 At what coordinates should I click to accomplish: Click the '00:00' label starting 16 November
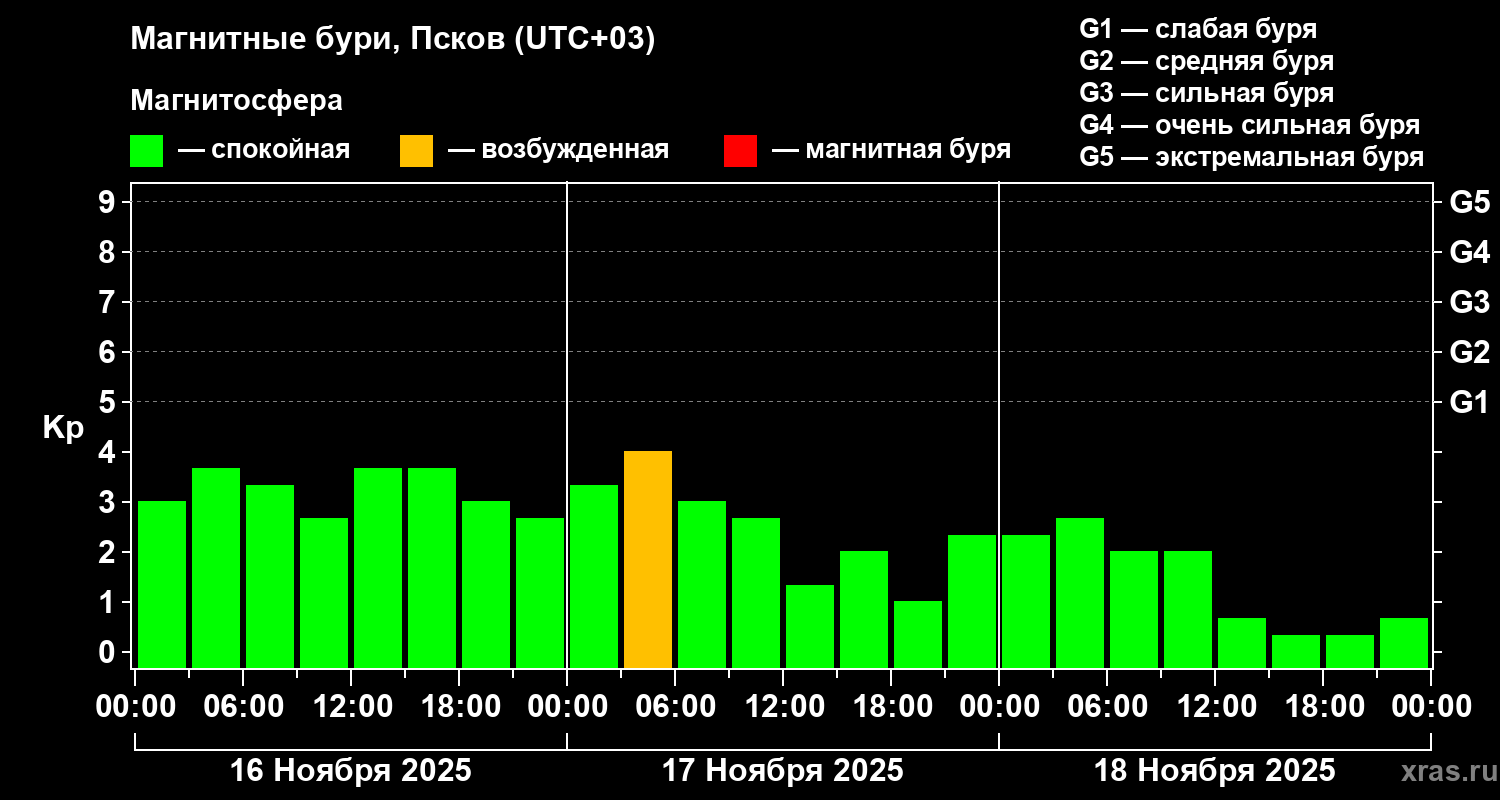pyautogui.click(x=135, y=707)
